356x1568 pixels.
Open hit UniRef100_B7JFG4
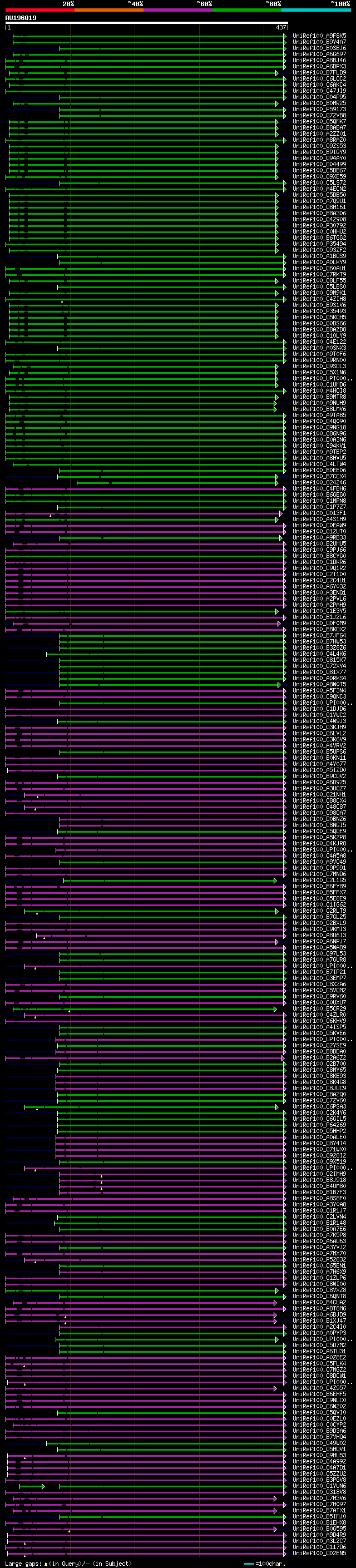click(x=319, y=635)
